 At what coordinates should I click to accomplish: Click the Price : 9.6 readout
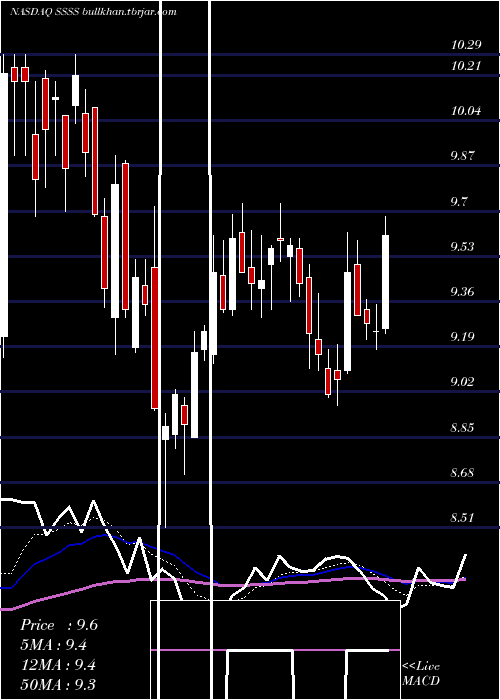59,625
